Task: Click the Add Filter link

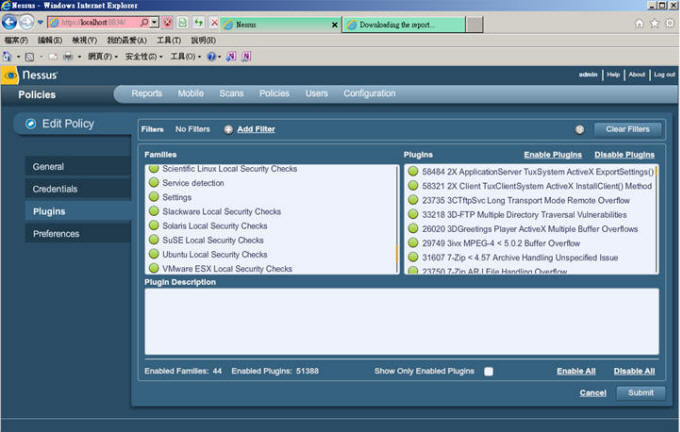Action: click(x=256, y=129)
